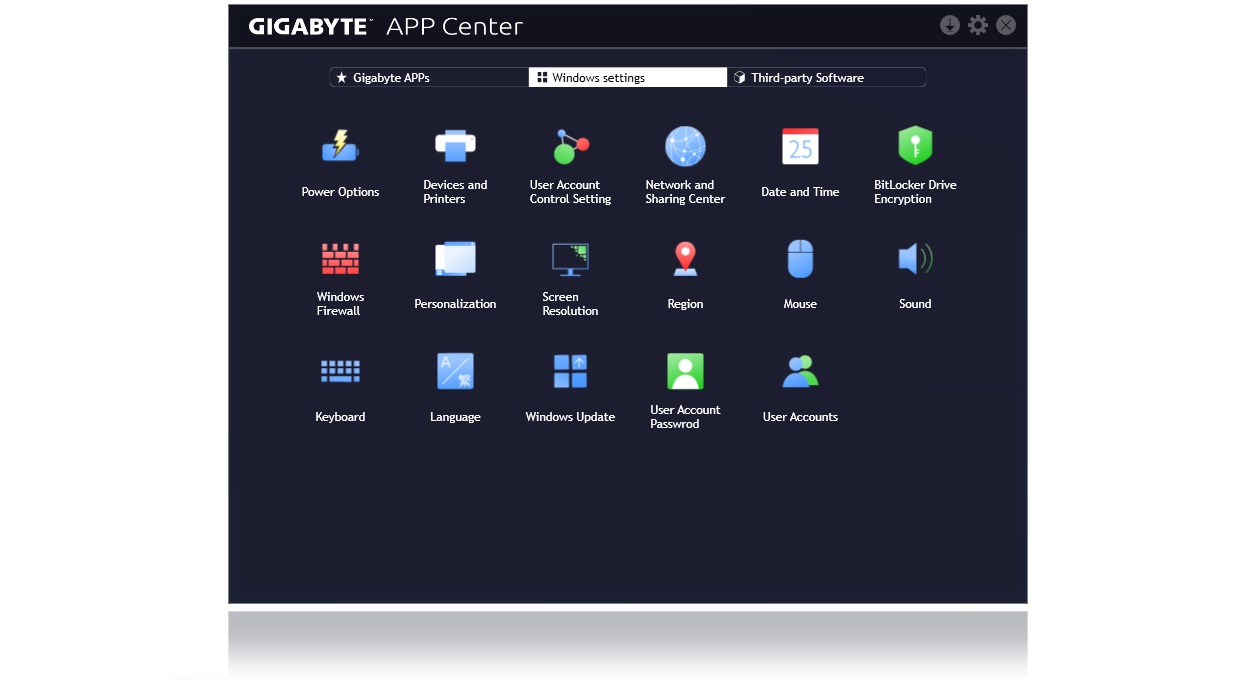The image size is (1254, 680).
Task: Close the APP Center window
Action: (1006, 25)
